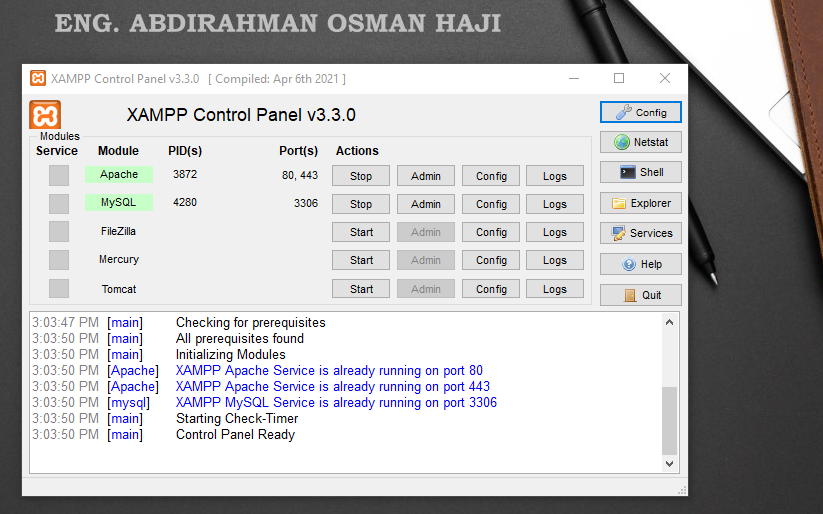Open MySQL Admin page
Viewport: 823px width, 514px height.
point(426,204)
